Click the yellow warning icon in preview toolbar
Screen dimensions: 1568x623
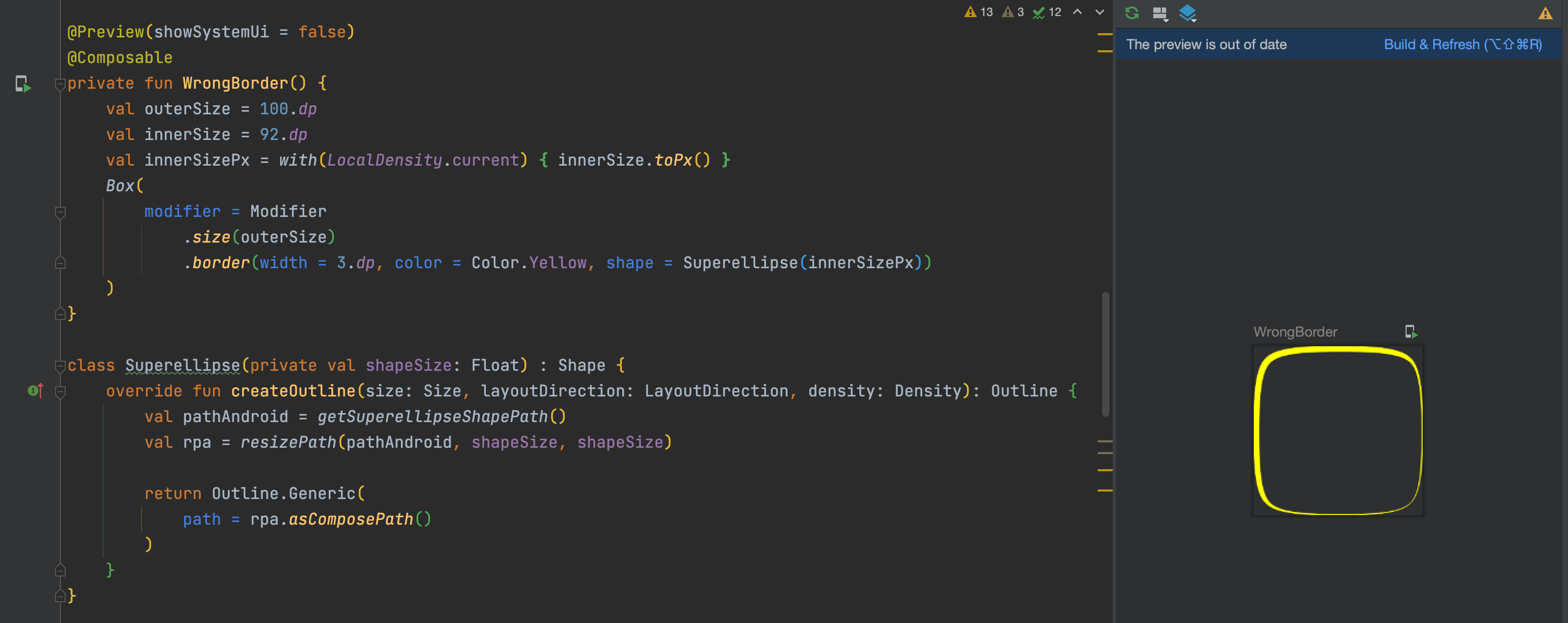click(x=1545, y=13)
